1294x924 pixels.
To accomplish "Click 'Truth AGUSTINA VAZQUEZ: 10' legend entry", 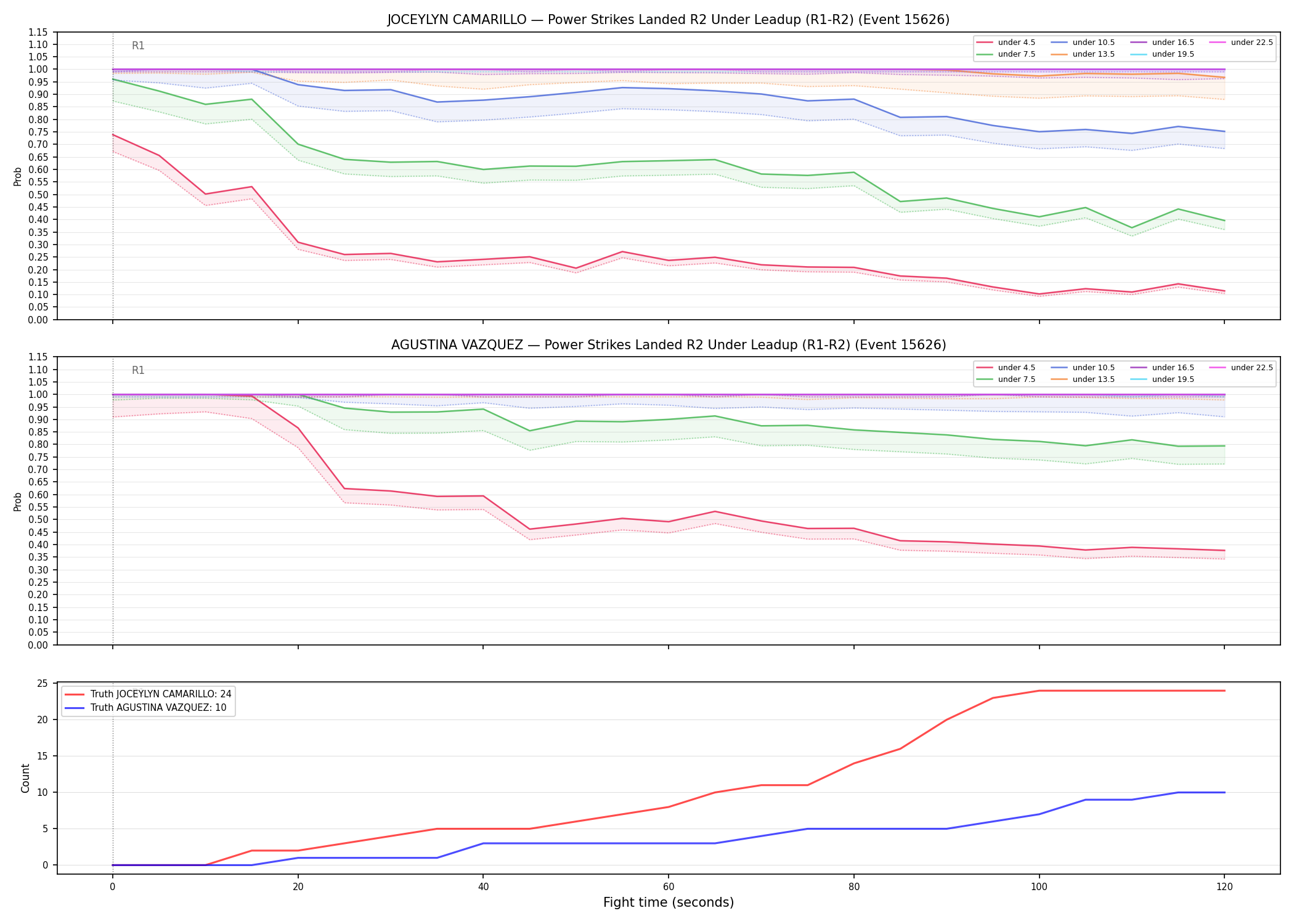I will 158,708.
